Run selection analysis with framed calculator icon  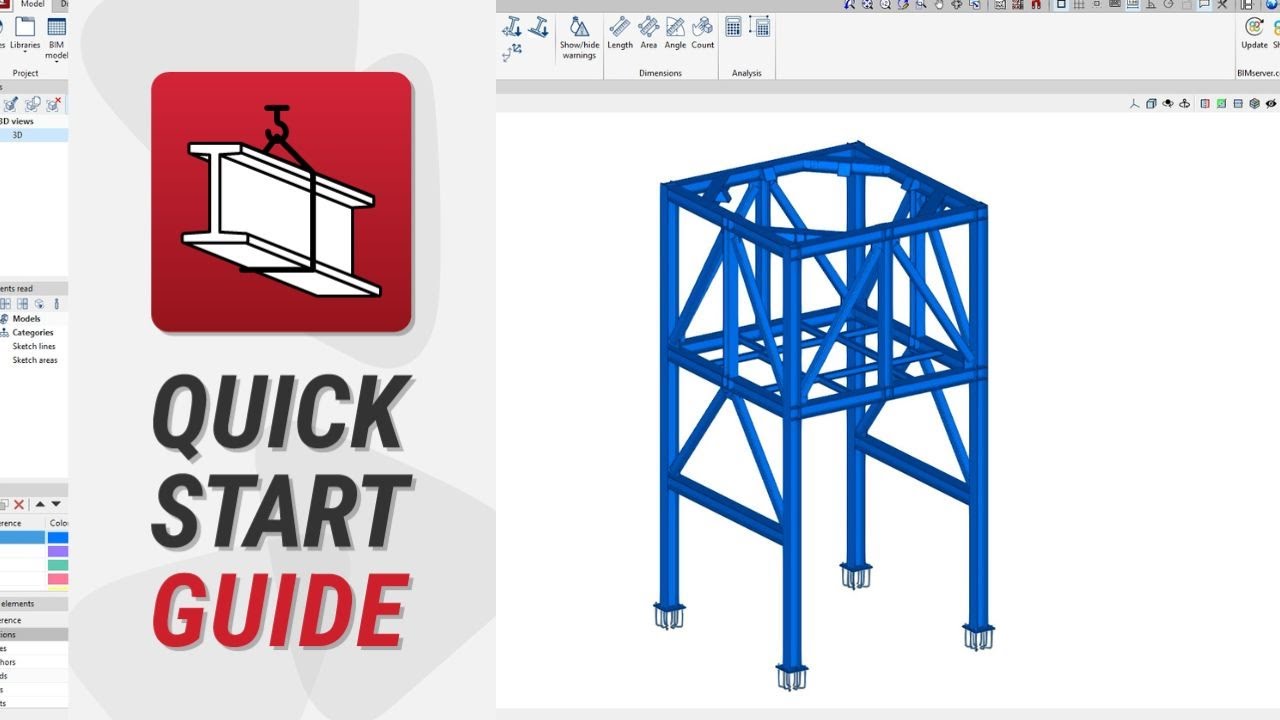pyautogui.click(x=760, y=27)
